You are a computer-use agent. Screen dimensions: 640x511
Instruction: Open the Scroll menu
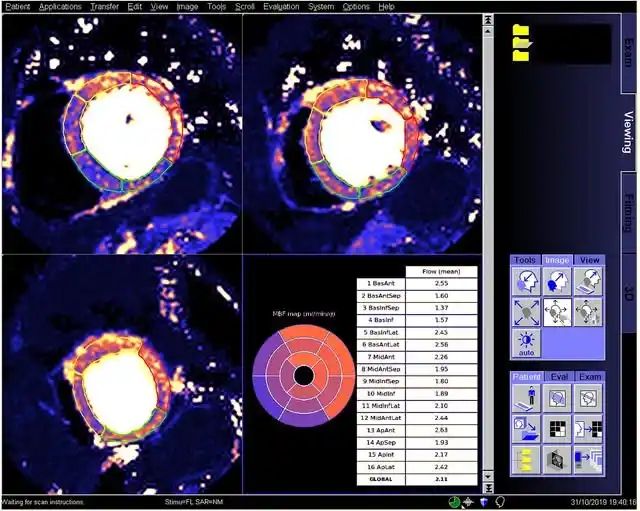pyautogui.click(x=245, y=7)
